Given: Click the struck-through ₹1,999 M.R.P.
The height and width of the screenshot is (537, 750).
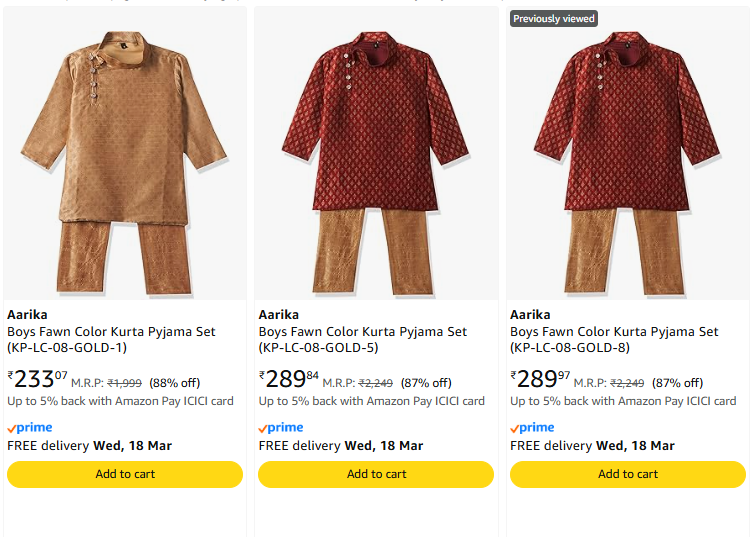Looking at the screenshot, I should [x=124, y=383].
